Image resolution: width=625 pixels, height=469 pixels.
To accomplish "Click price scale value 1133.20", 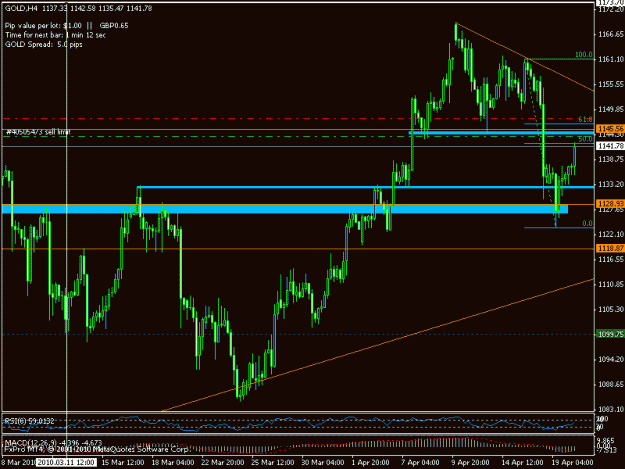I will point(611,184).
